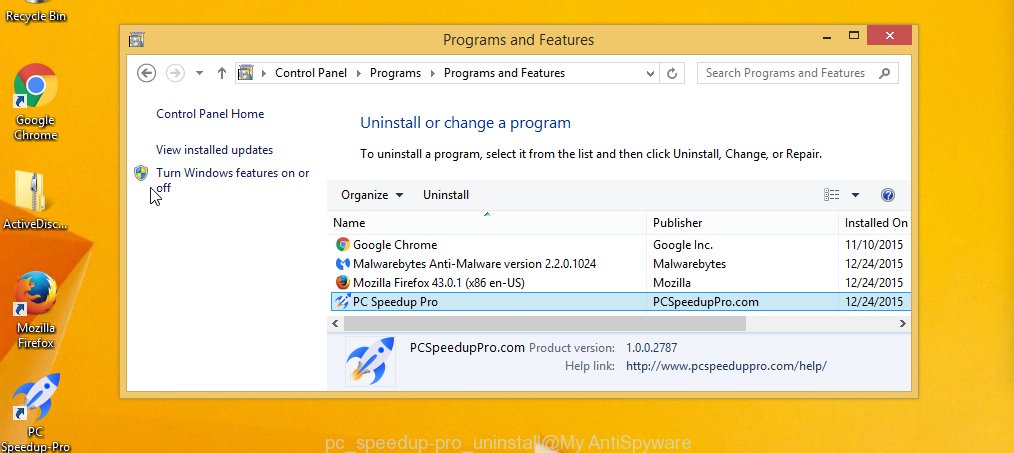This screenshot has height=453, width=1014.
Task: Expand the address bar history dropdown
Action: click(x=649, y=73)
